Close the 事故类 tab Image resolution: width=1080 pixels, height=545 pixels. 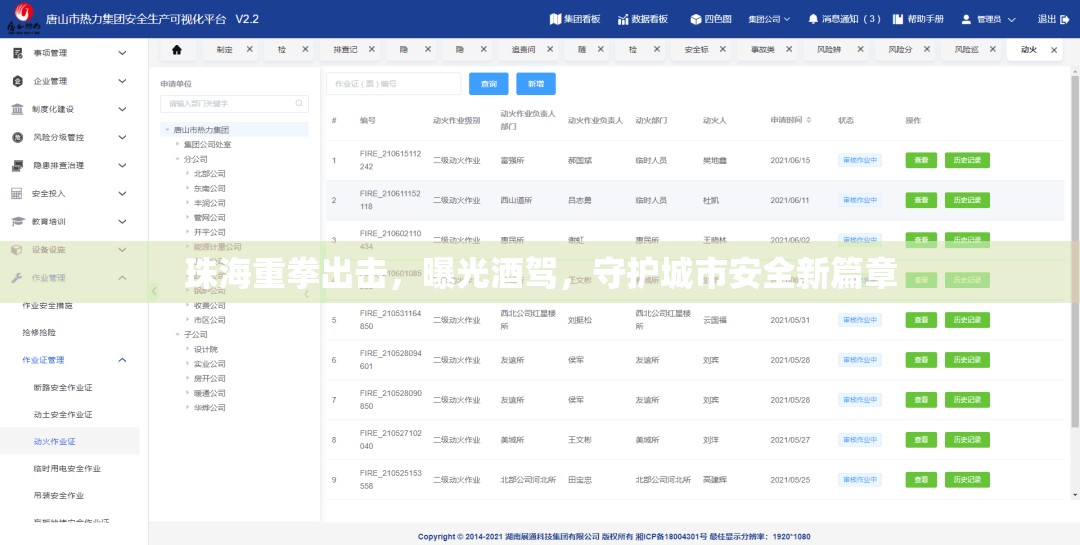pyautogui.click(x=789, y=50)
